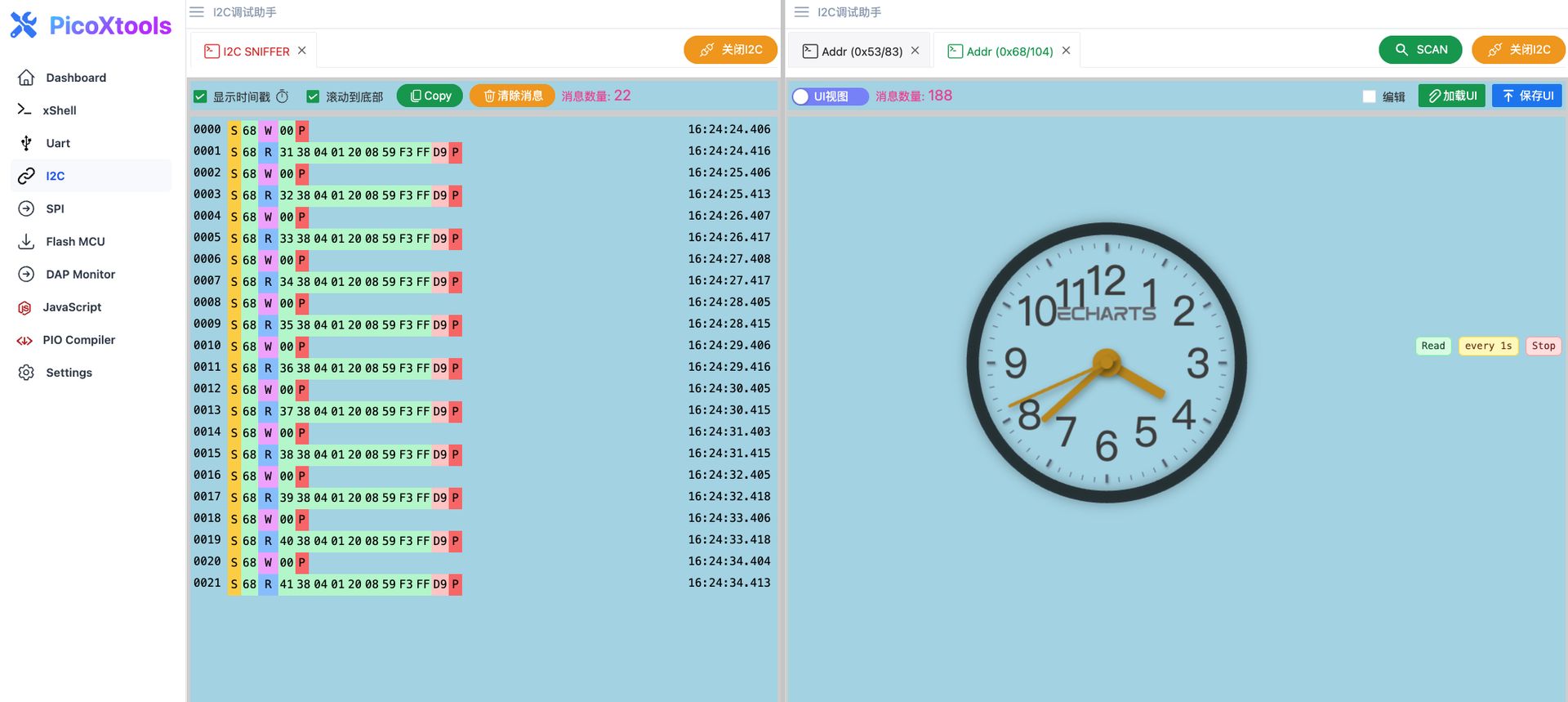Click the Stop read button
The width and height of the screenshot is (1568, 702).
[1543, 346]
